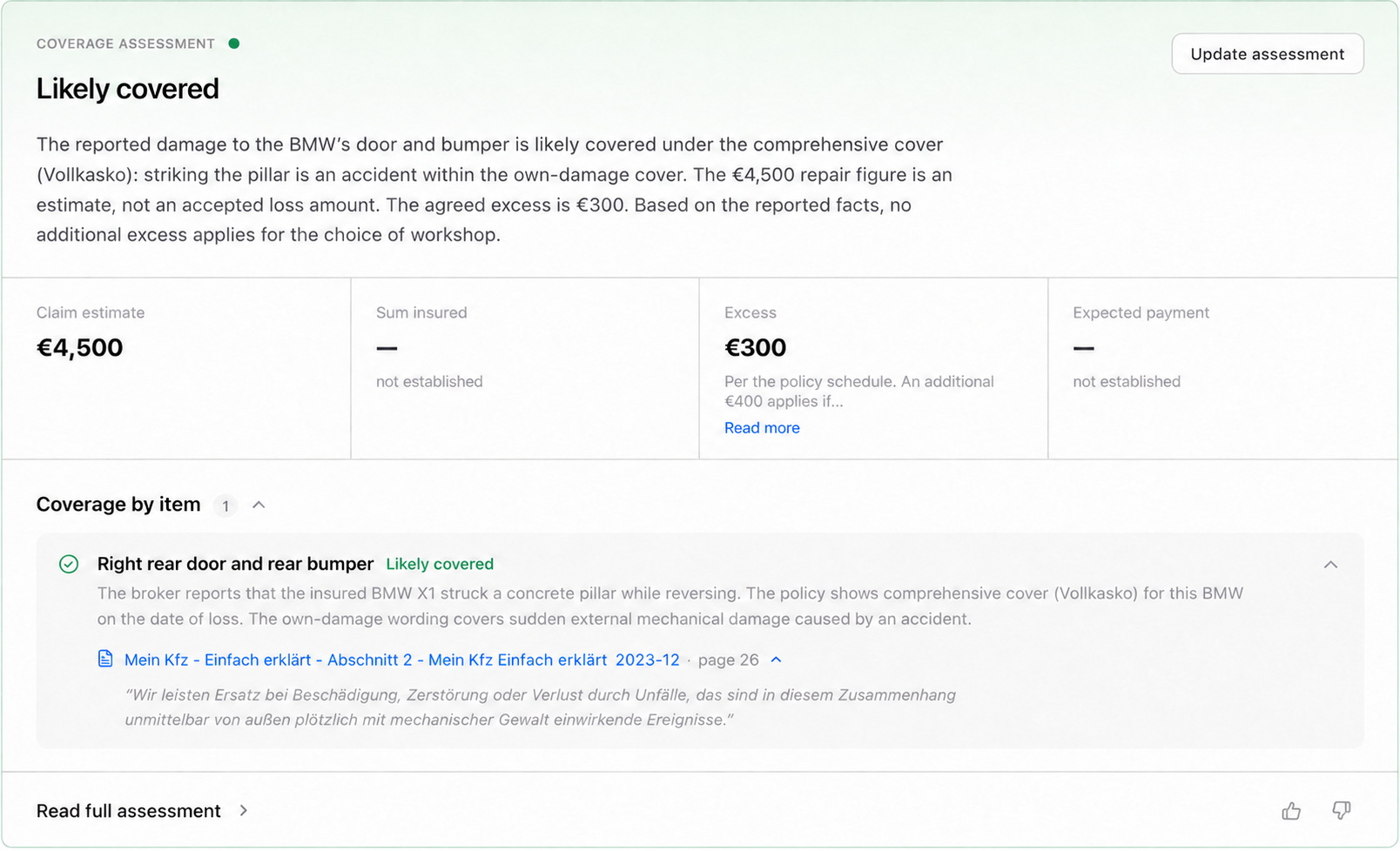Click the Right rear door and rear bumper title
Image resolution: width=1400 pixels, height=851 pixels.
coord(235,564)
